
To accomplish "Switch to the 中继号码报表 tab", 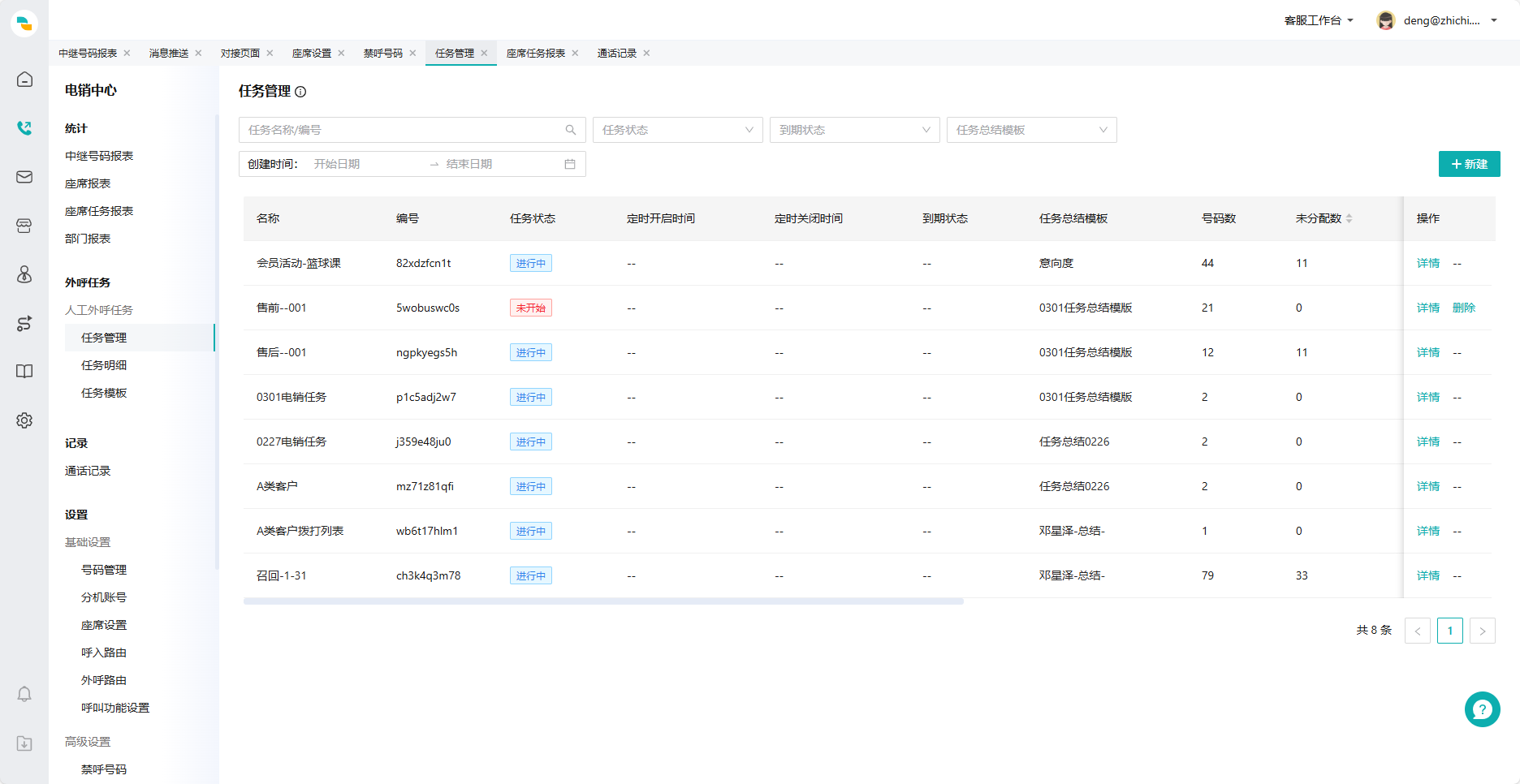I will (88, 53).
